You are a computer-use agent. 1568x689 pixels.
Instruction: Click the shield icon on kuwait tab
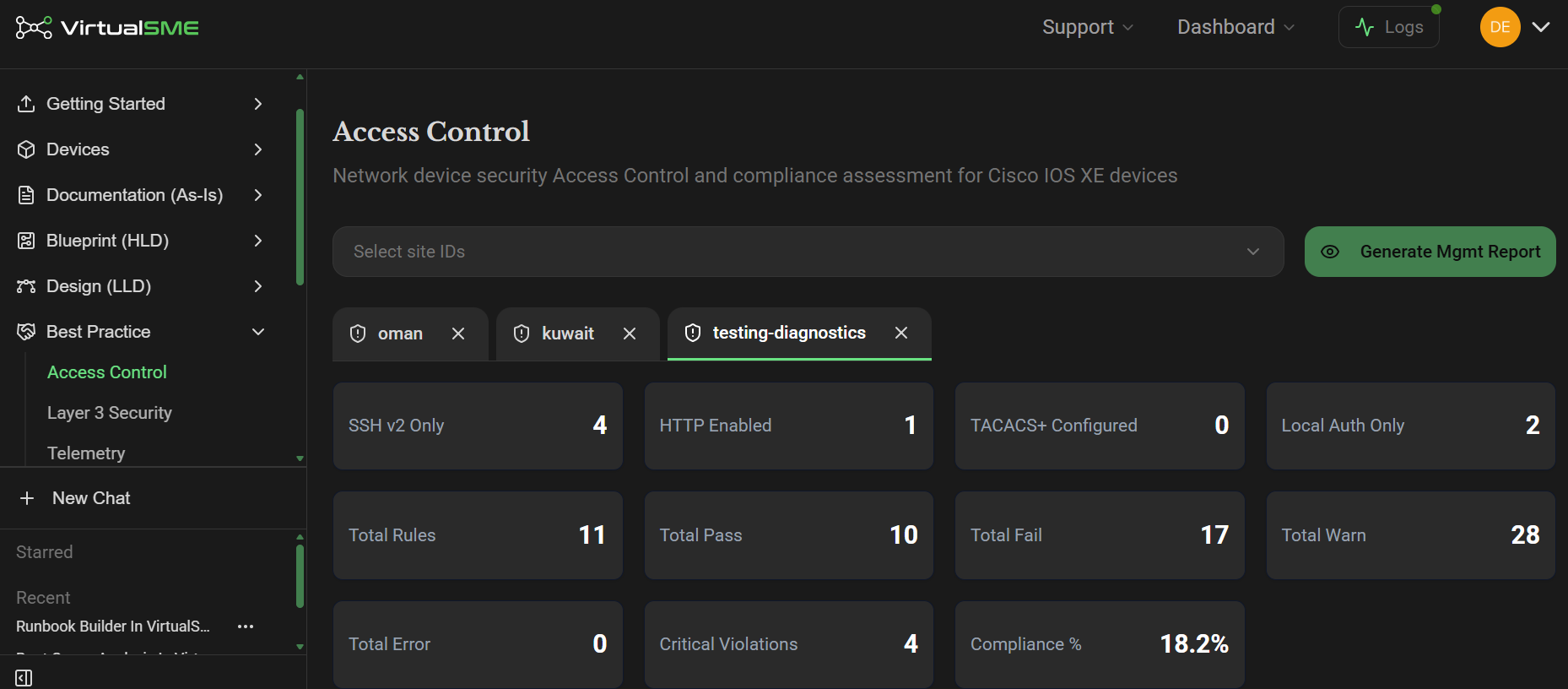point(522,334)
